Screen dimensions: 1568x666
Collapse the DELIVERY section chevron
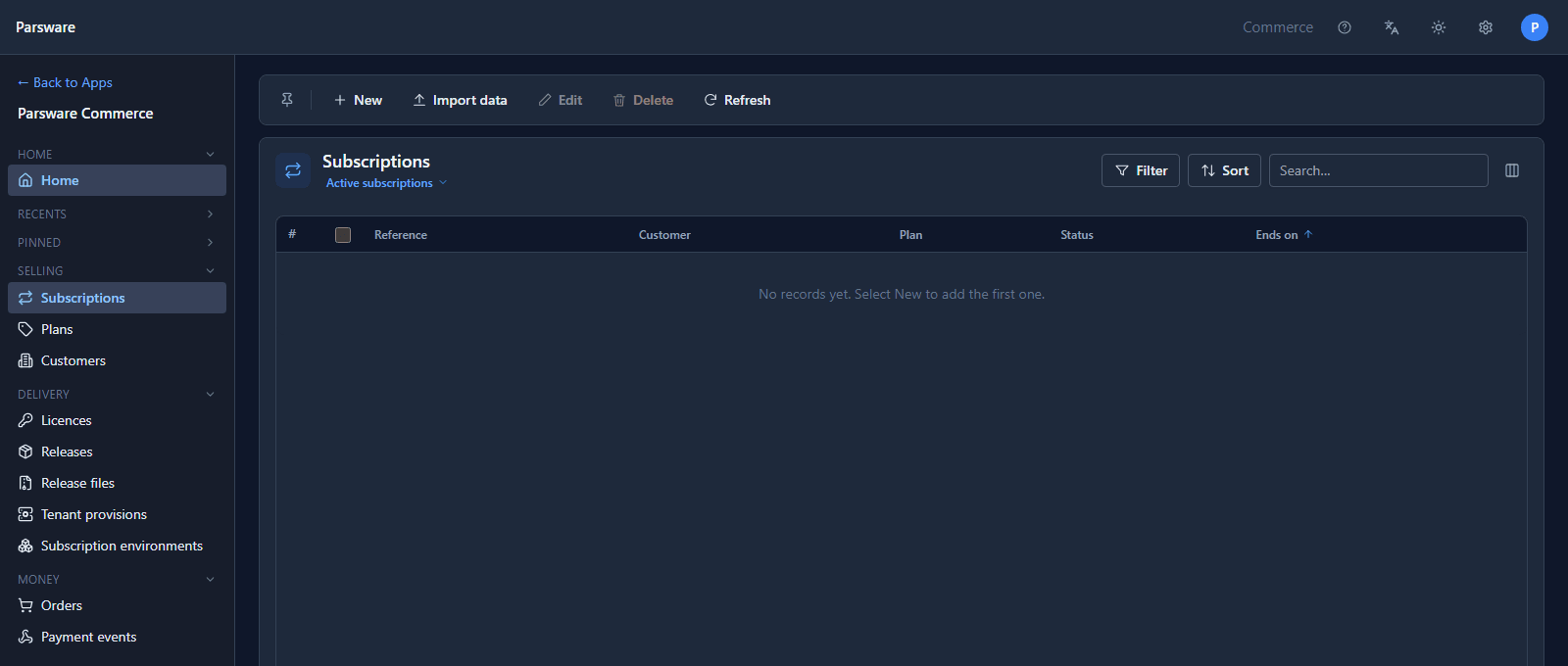[210, 395]
